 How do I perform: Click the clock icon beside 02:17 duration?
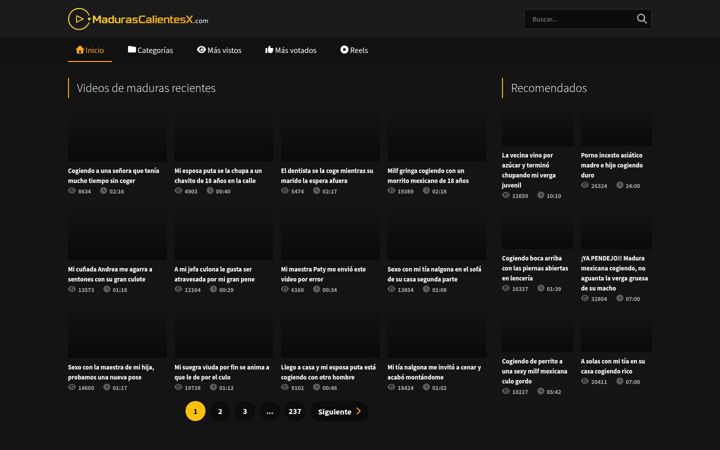click(x=316, y=191)
